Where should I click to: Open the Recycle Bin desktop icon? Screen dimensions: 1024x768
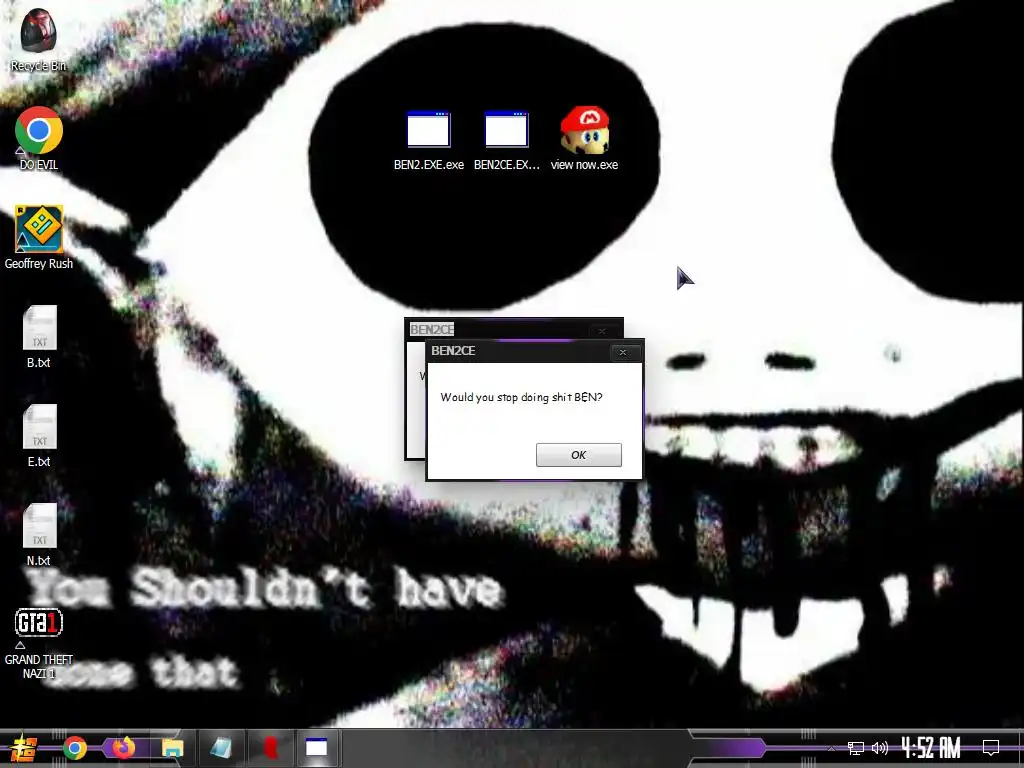point(38,39)
